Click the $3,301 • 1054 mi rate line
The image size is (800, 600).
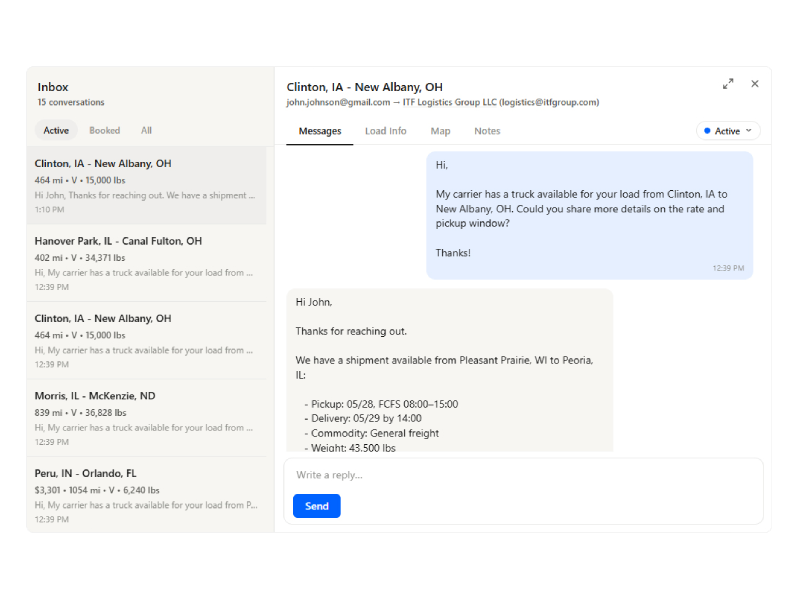tap(97, 490)
